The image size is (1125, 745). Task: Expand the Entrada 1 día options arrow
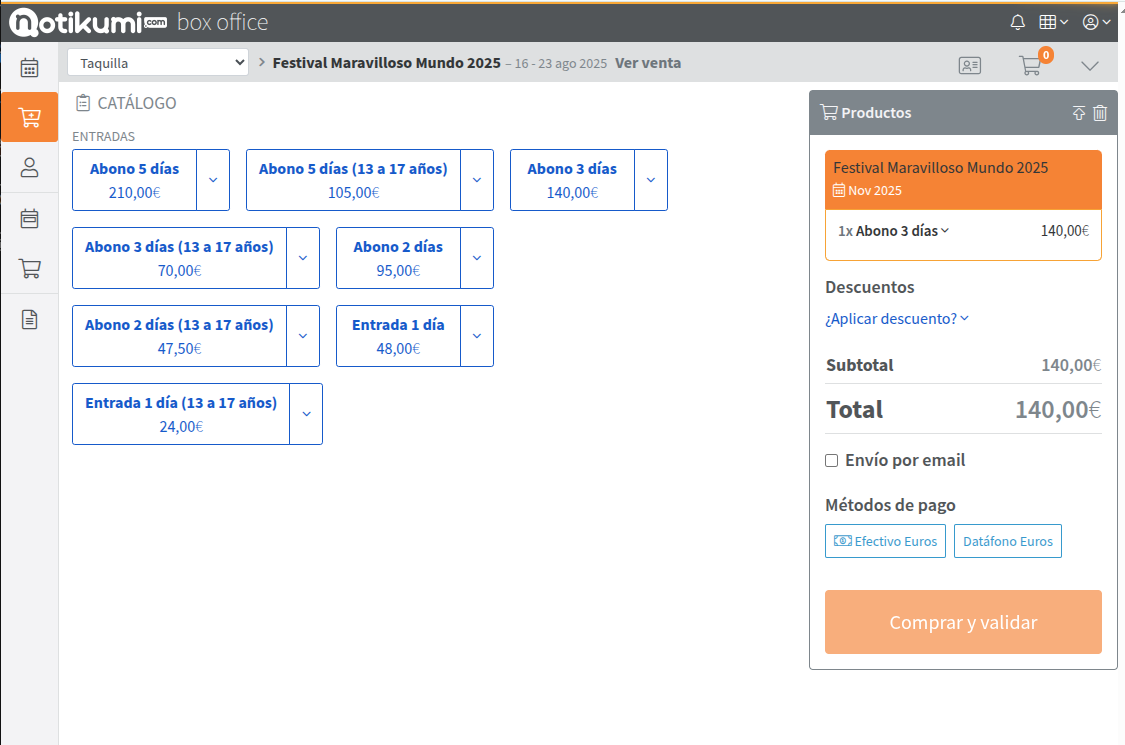click(477, 336)
